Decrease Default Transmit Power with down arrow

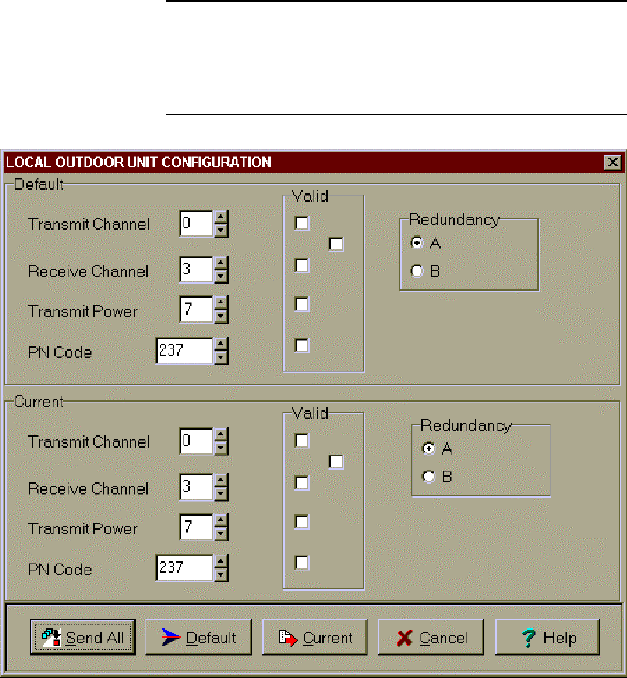(221, 316)
